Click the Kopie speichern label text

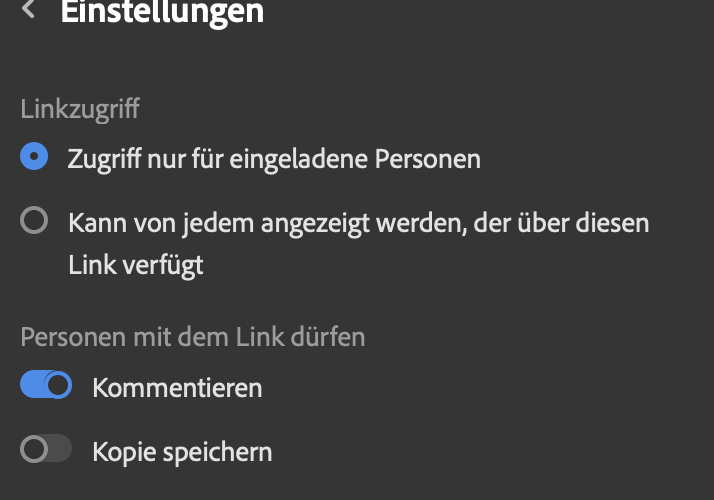click(x=182, y=452)
